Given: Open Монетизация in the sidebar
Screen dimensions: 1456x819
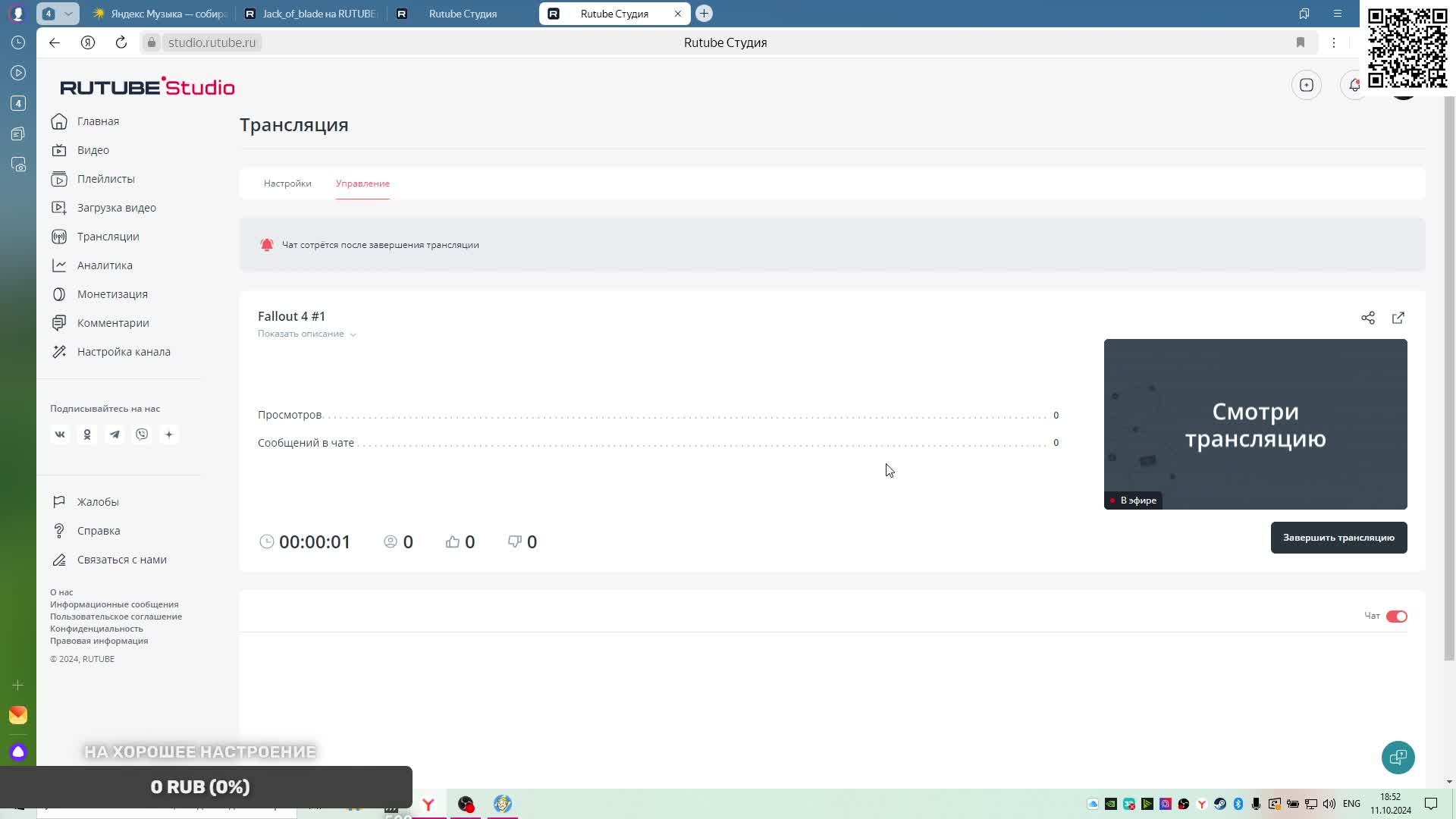Looking at the screenshot, I should pos(112,294).
